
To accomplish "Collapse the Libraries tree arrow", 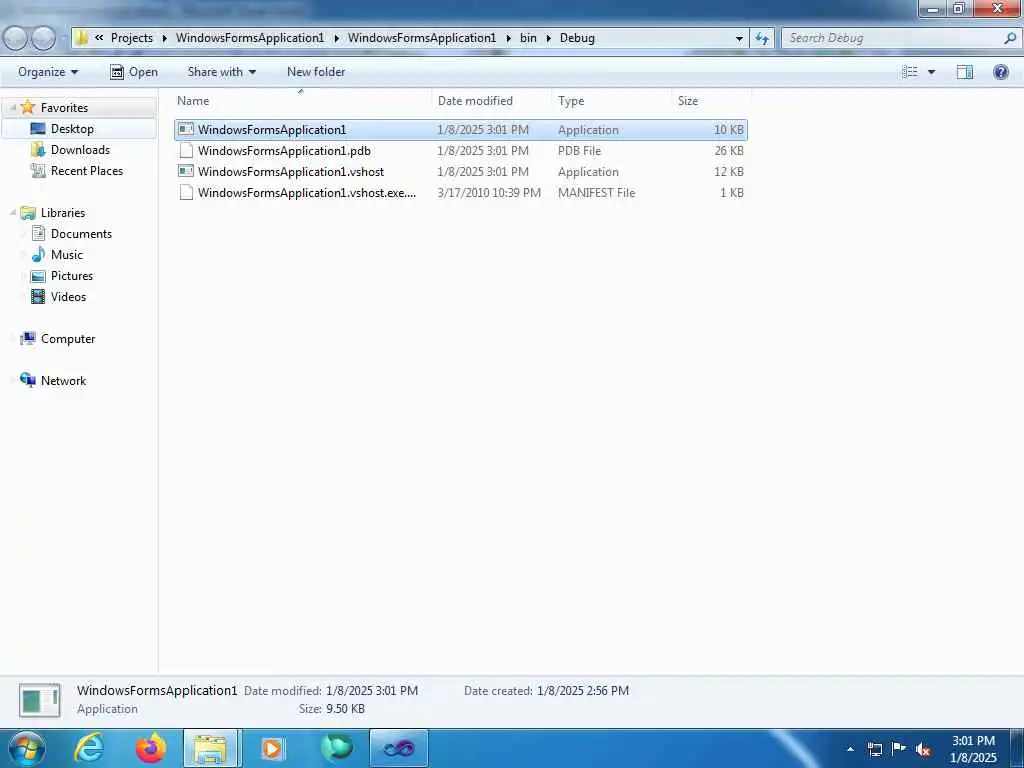I will point(12,212).
